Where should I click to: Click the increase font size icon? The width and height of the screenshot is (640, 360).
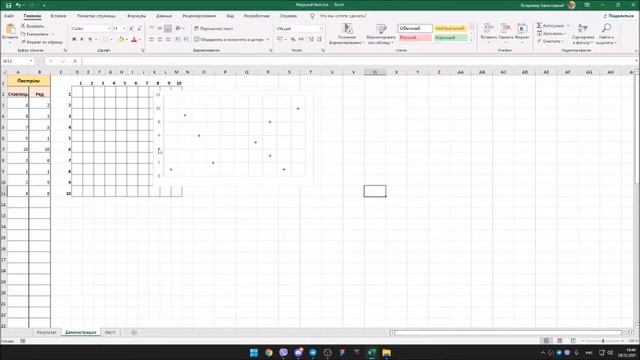coord(131,29)
